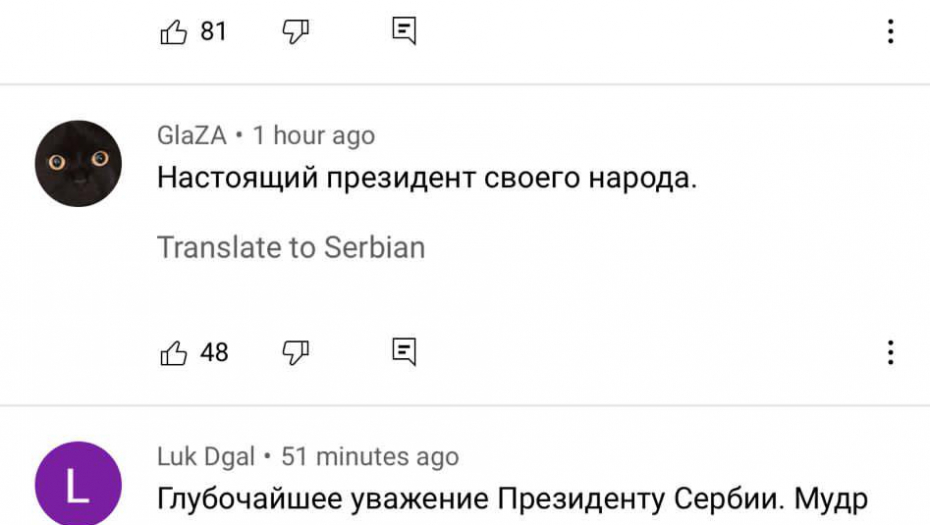The image size is (930, 525).
Task: Select Luk Dgal's comment text
Action: tap(512, 498)
